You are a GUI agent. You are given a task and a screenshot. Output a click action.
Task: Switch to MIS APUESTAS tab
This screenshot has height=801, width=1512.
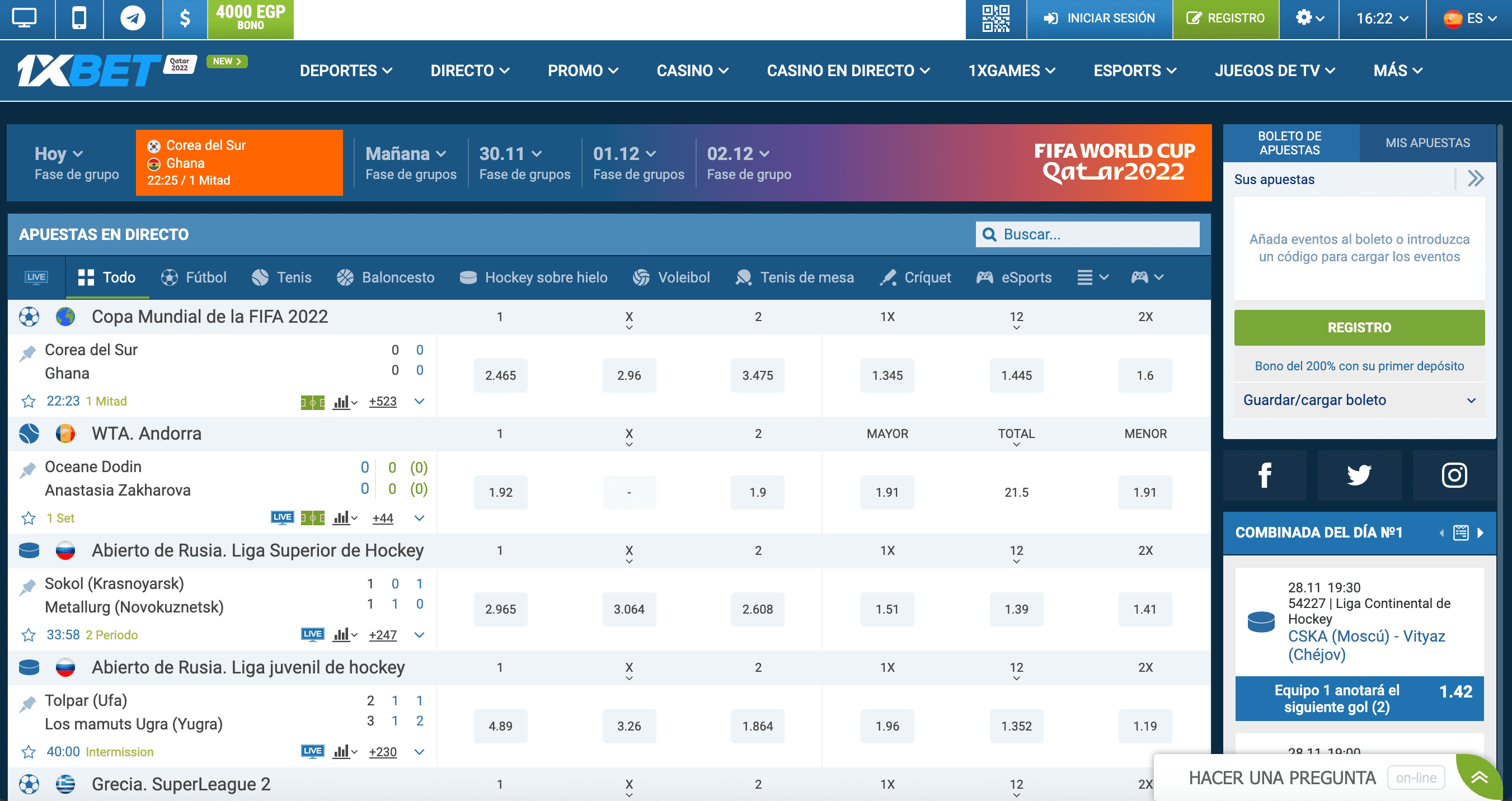point(1428,143)
